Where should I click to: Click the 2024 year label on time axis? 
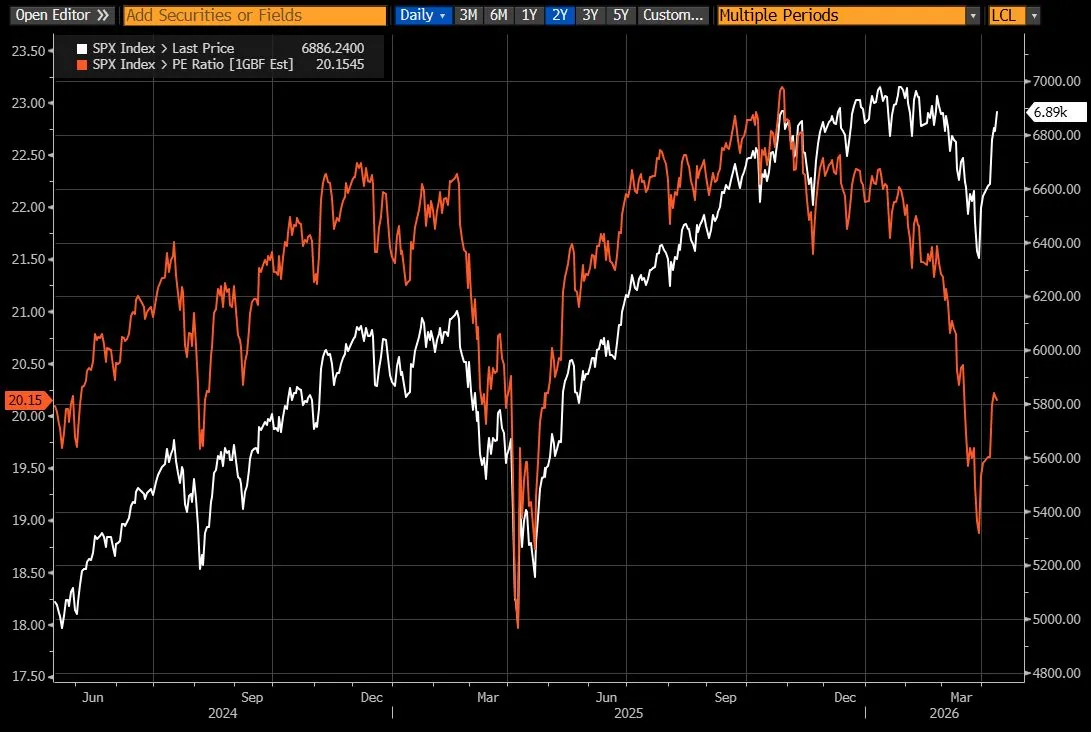[223, 713]
